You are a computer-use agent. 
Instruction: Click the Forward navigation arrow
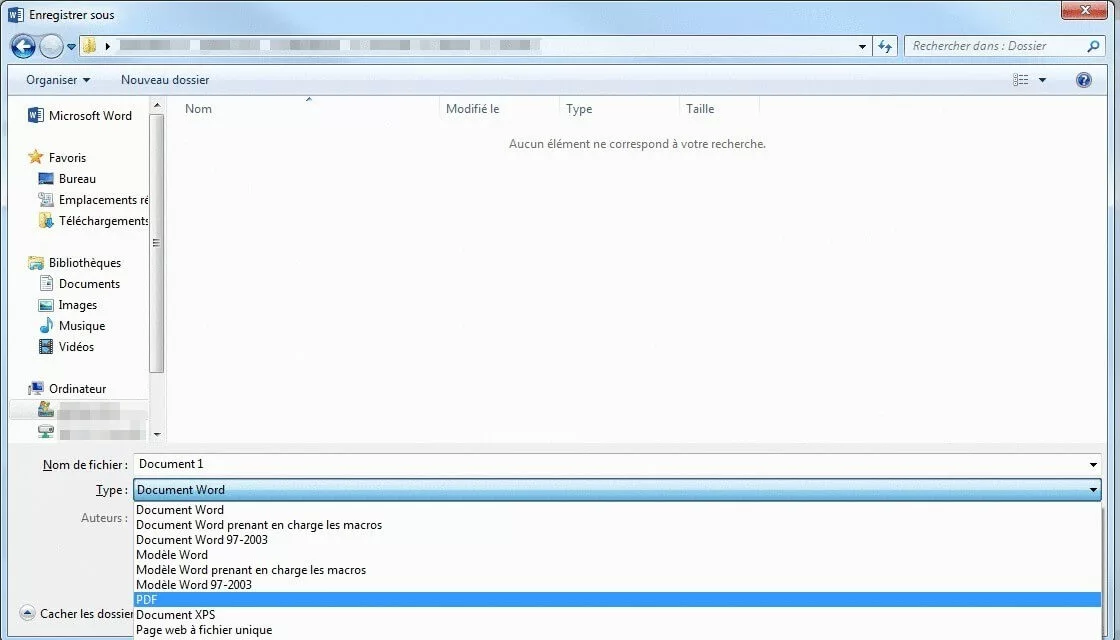tap(51, 46)
